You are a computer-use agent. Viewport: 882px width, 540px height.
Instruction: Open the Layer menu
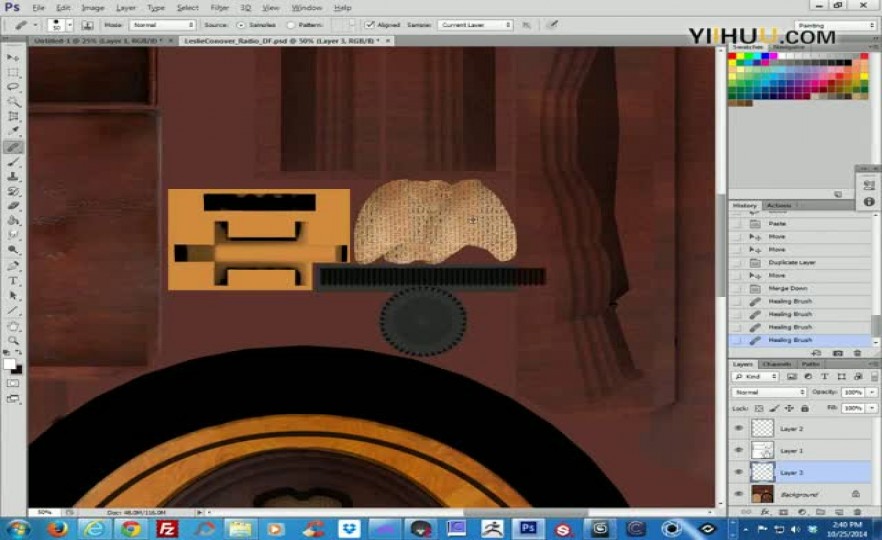[x=125, y=8]
